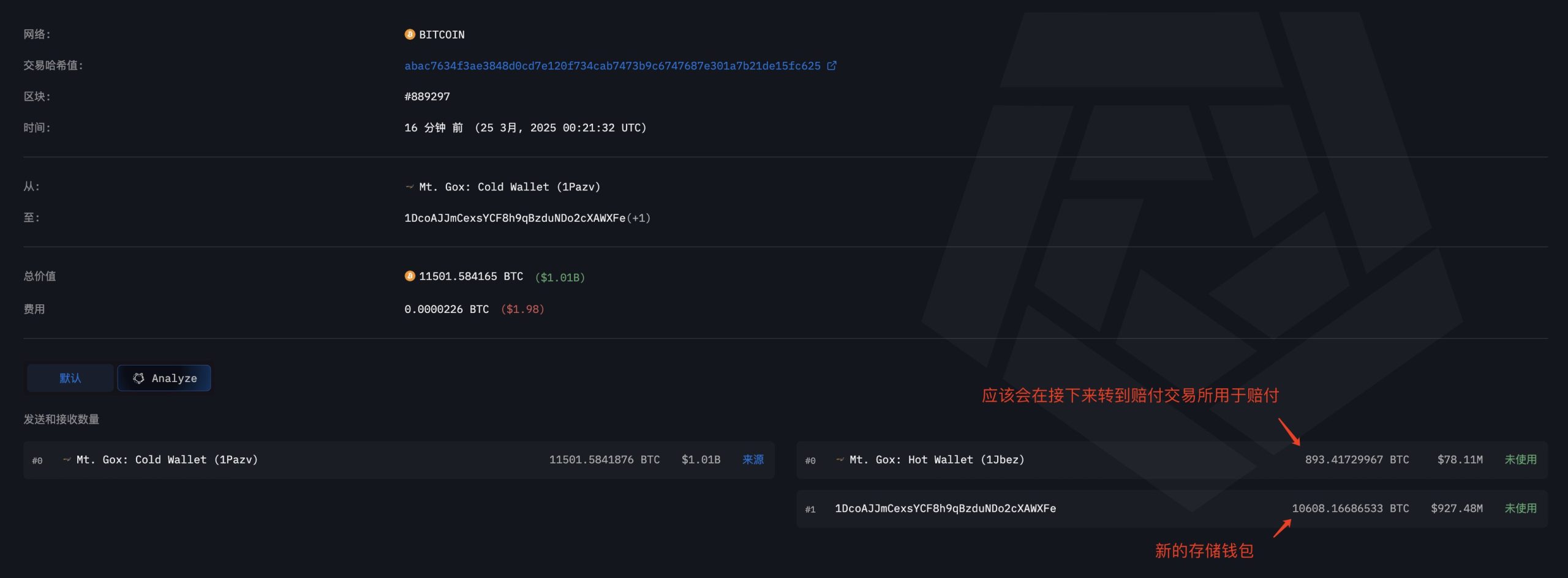Open the 1DcoAJJm address in output #1
This screenshot has height=578, width=1568.
click(945, 509)
